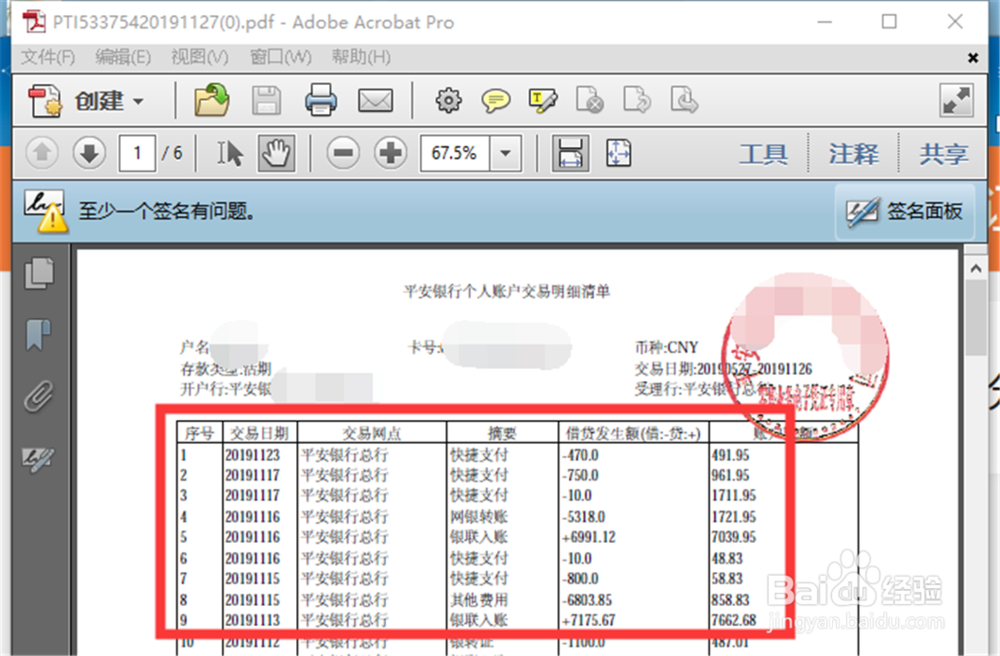Image resolution: width=1000 pixels, height=656 pixels.
Task: Click the document title 平安银行个人账户交易明细清单
Action: [x=507, y=291]
